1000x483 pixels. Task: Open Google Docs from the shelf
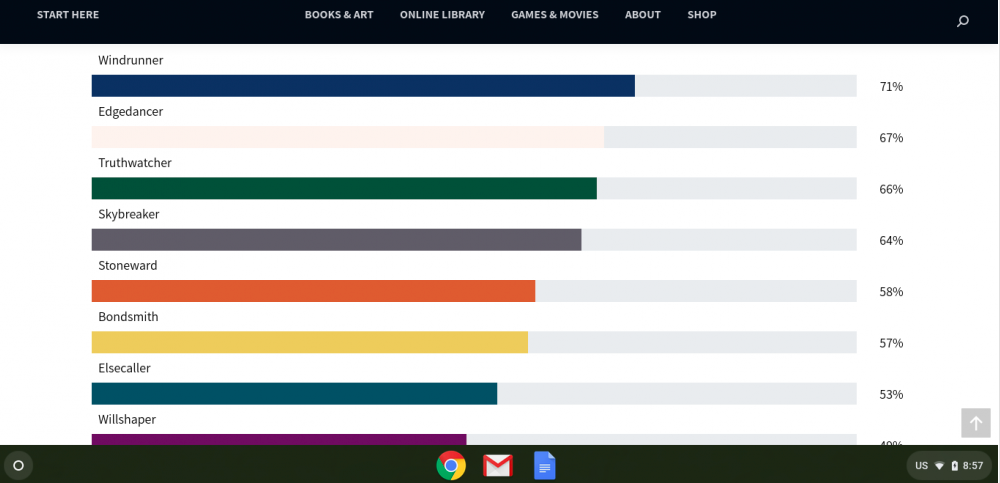tap(544, 465)
